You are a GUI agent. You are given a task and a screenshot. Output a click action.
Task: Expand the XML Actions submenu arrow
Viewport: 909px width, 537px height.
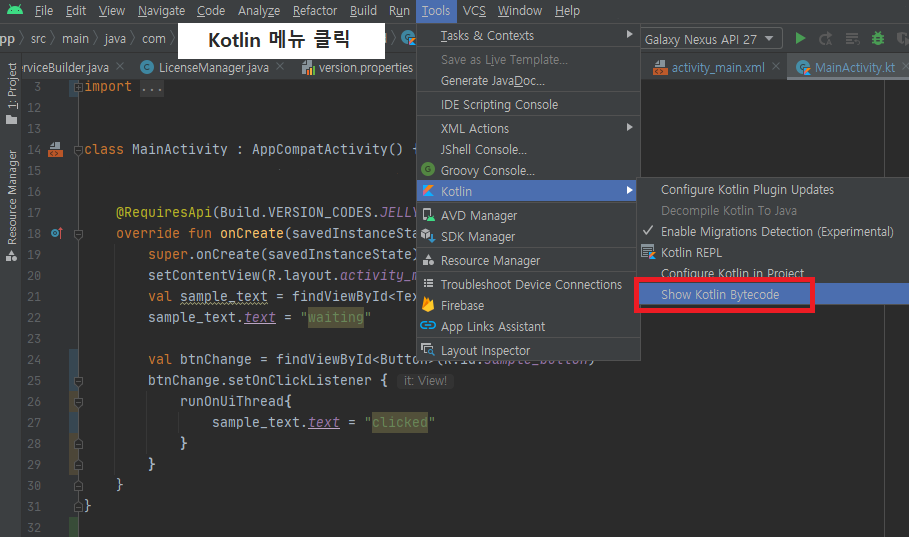[630, 127]
